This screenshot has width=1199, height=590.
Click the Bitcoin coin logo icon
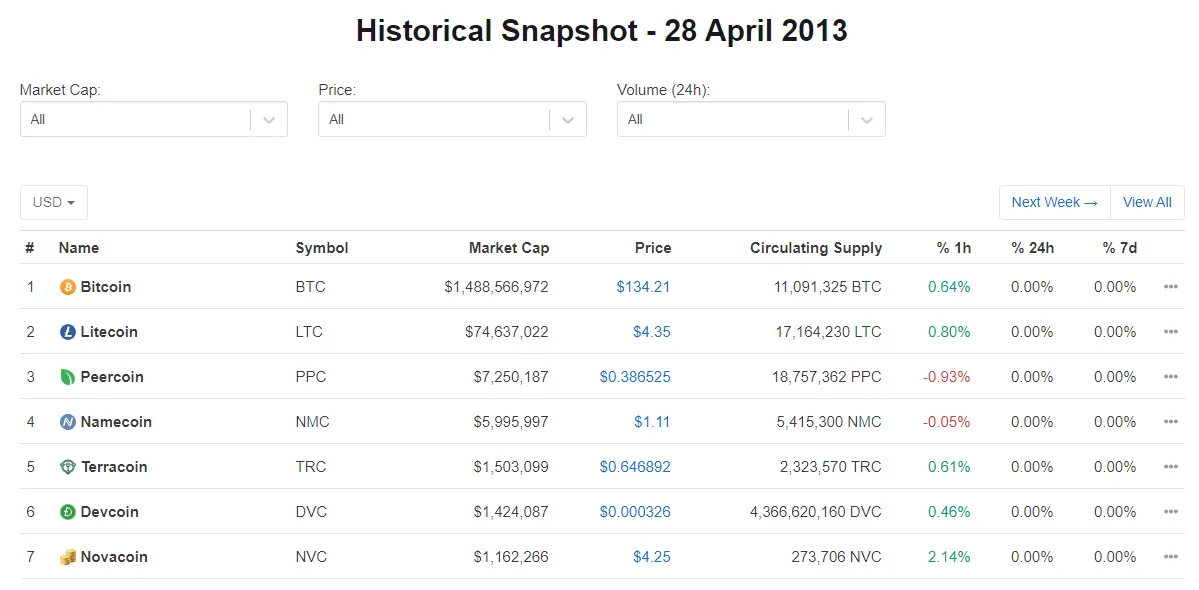pyautogui.click(x=67, y=287)
